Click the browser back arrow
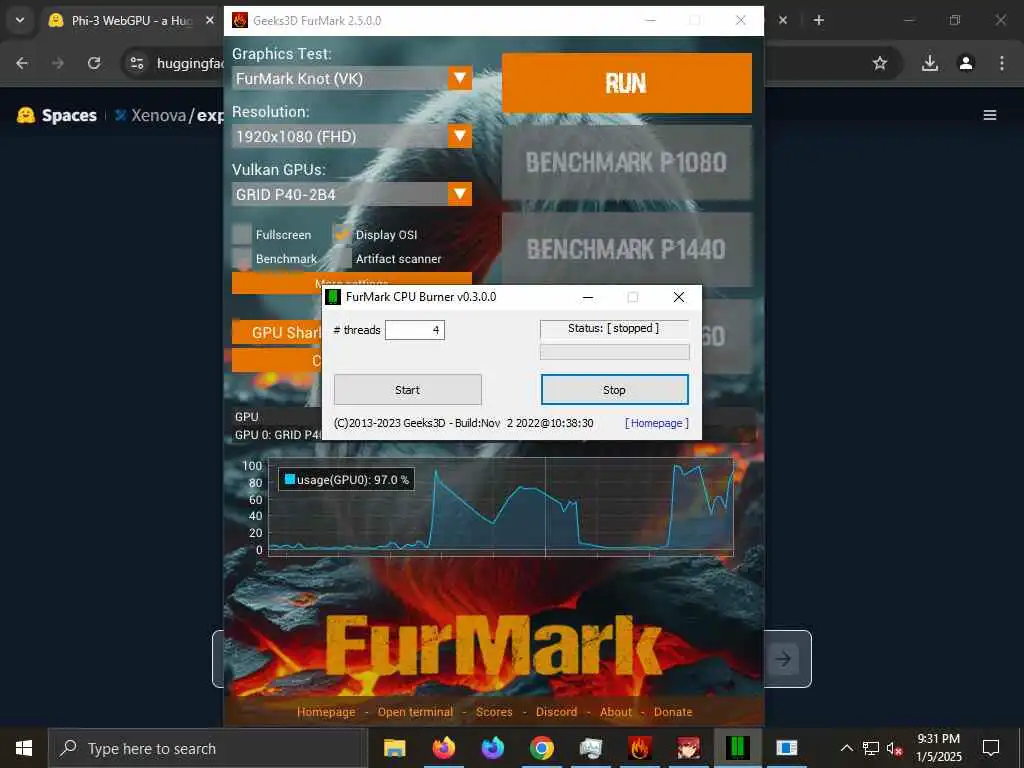 [x=22, y=63]
